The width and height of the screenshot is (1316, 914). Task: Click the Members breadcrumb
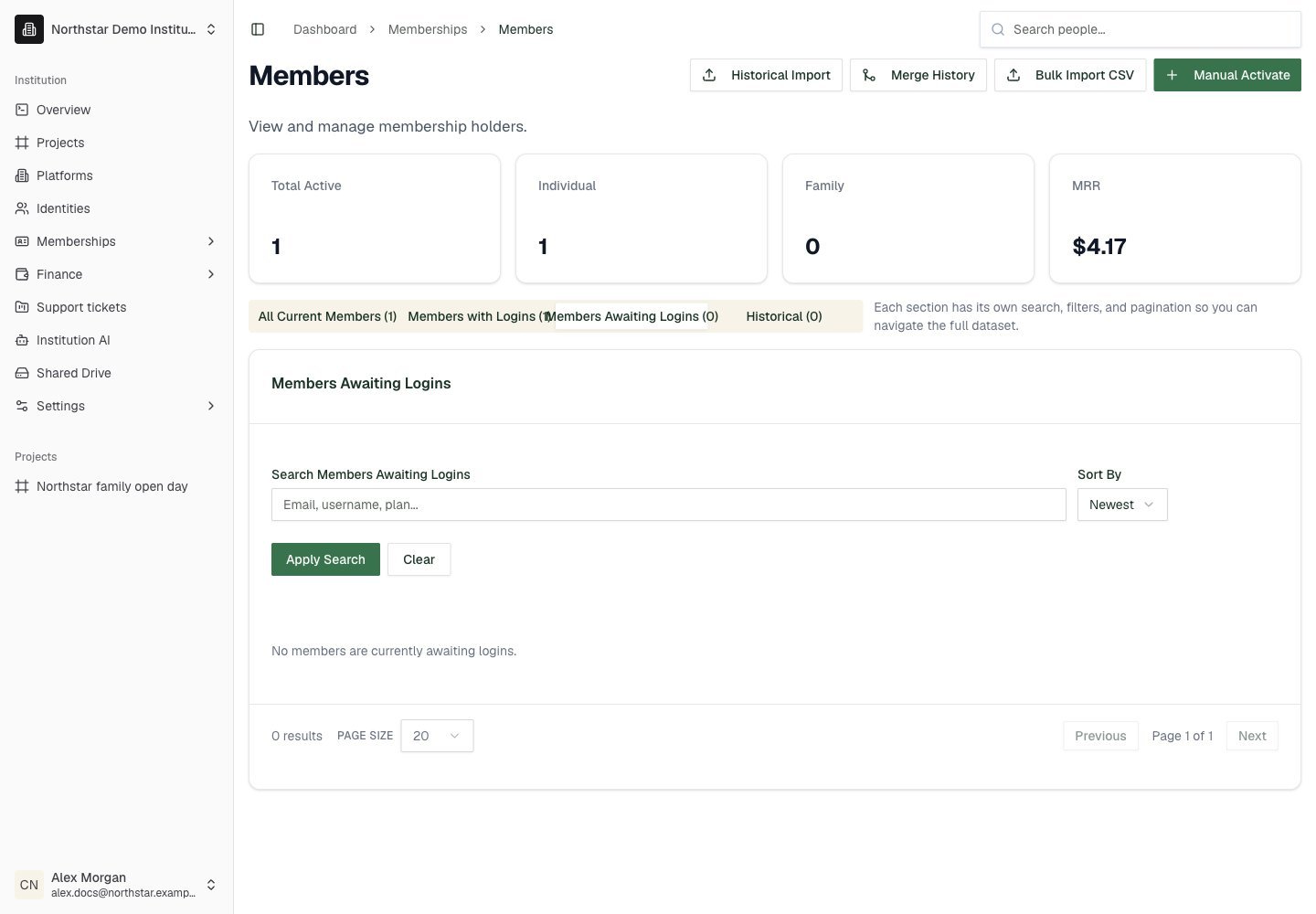[525, 29]
